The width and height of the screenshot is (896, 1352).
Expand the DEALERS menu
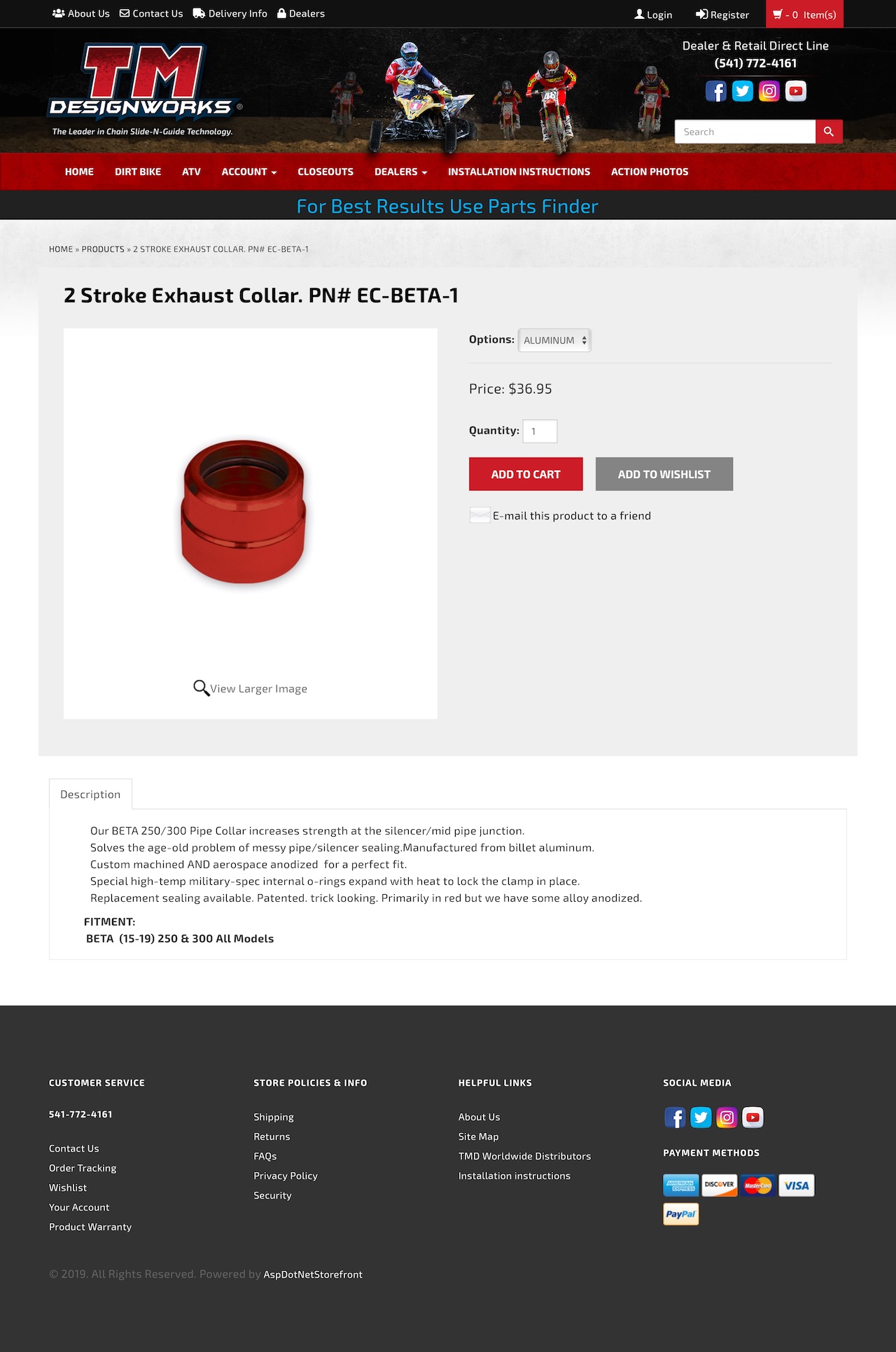point(400,172)
